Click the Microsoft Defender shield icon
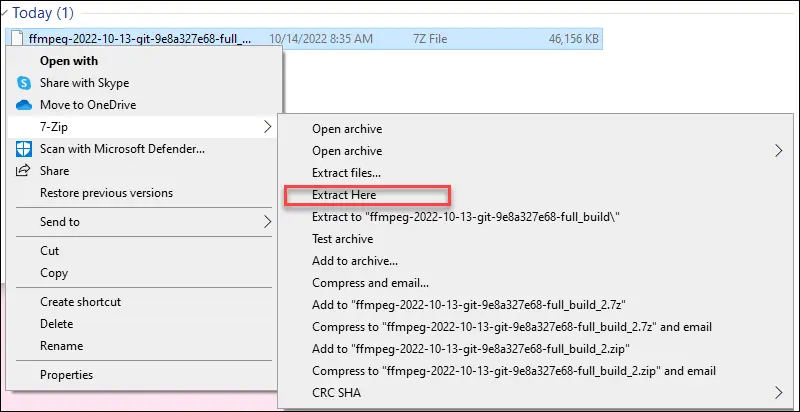This screenshot has width=800, height=412. point(24,149)
